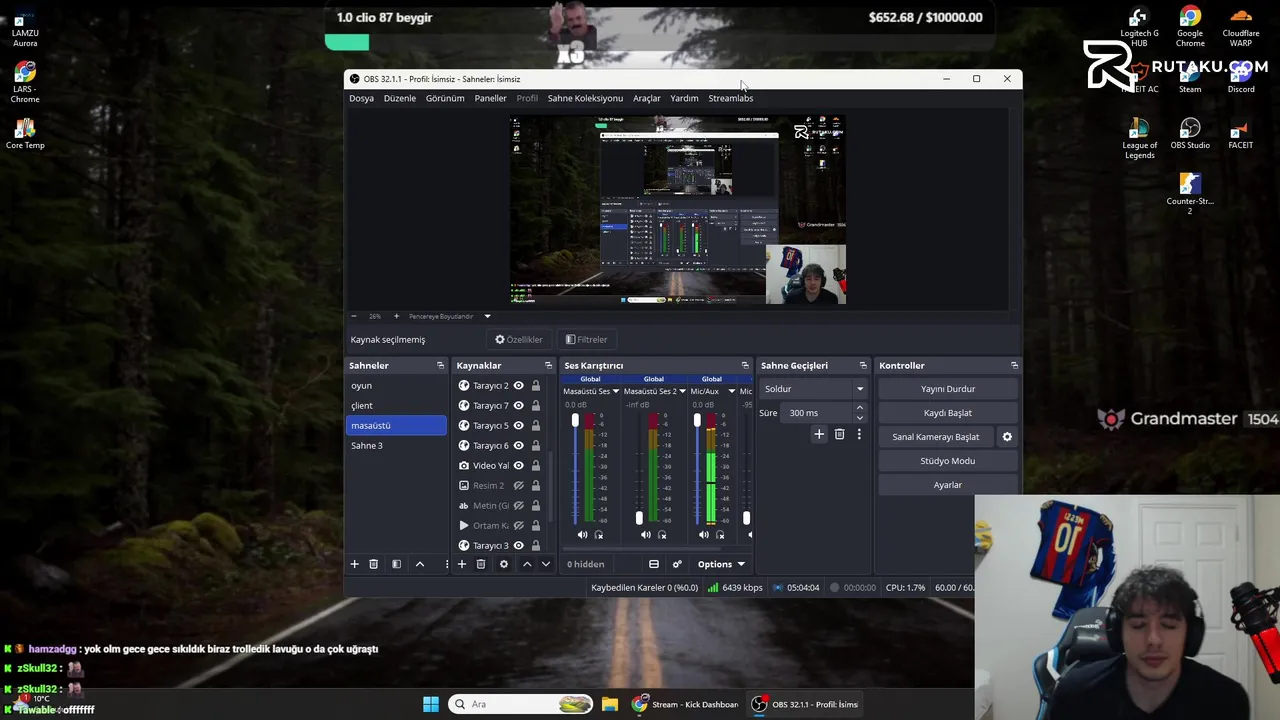Enable Stüdyo Modu
Screen dimensions: 1280x720
948,461
